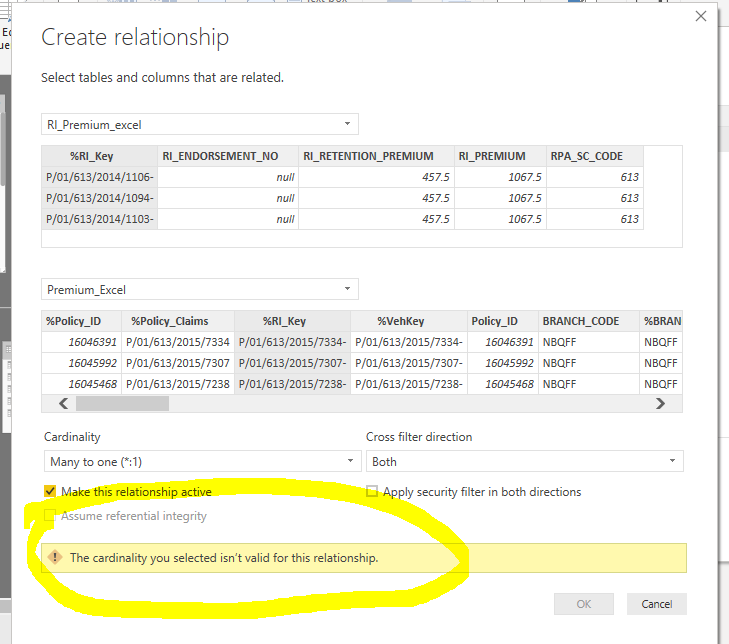Click the right arrow of horizontal scrollbar
The height and width of the screenshot is (644, 729).
pyautogui.click(x=660, y=404)
